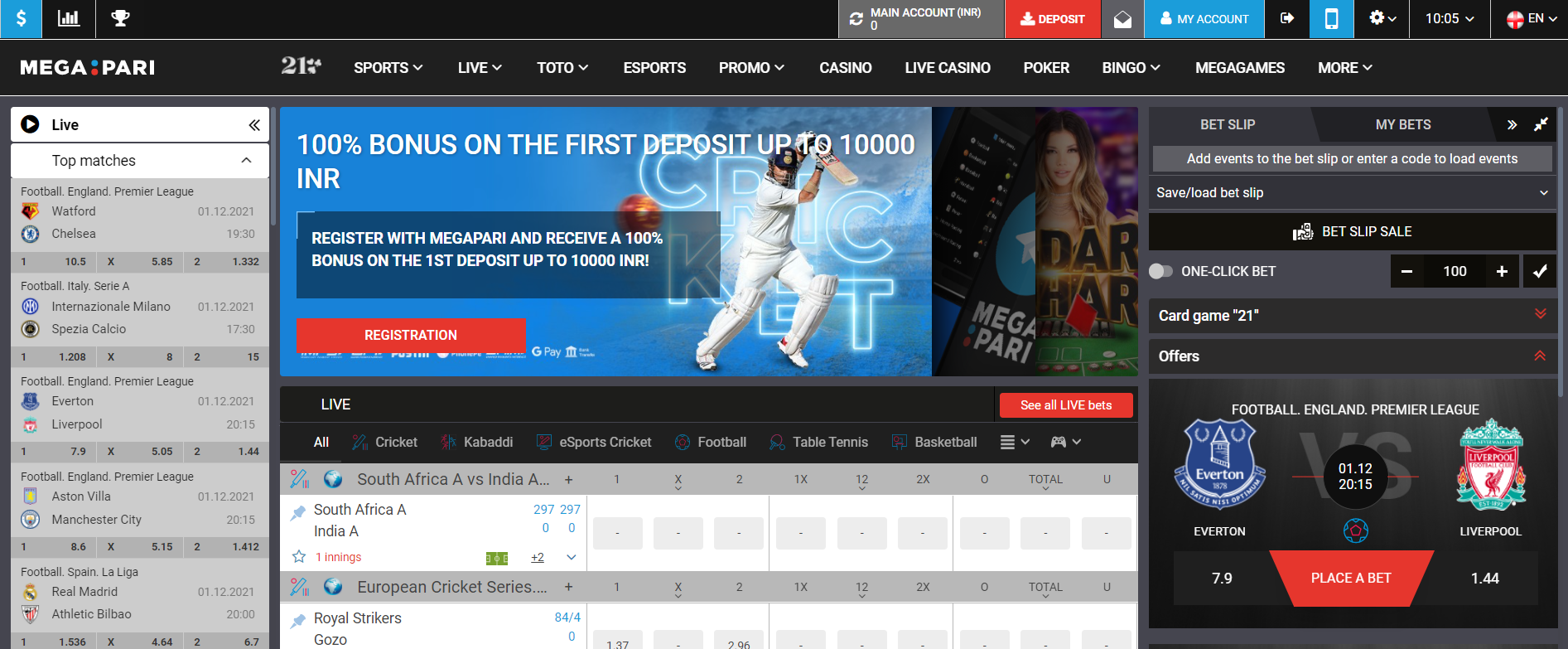Go to CASINO section

845,68
